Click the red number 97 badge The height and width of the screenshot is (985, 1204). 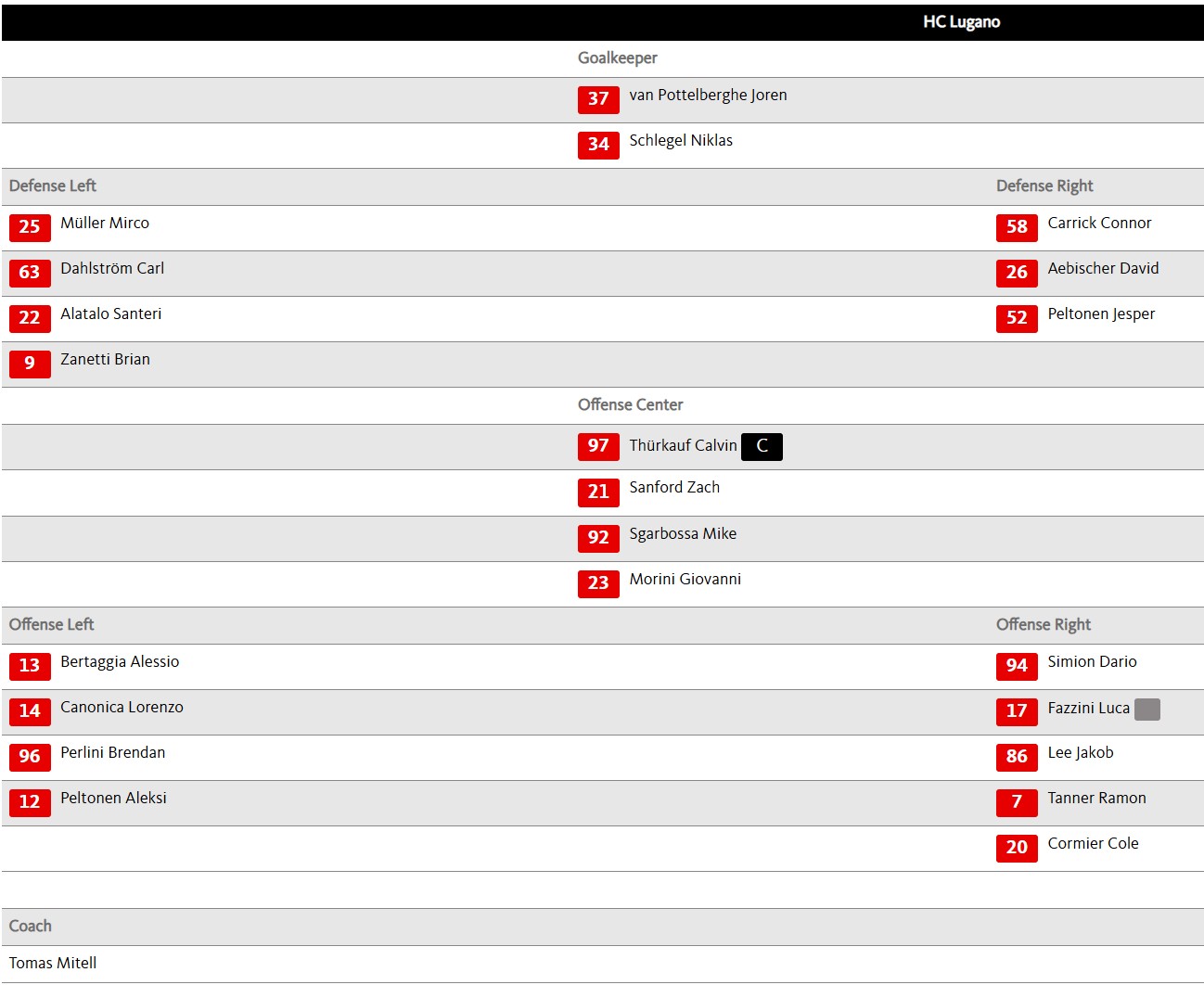tap(598, 446)
